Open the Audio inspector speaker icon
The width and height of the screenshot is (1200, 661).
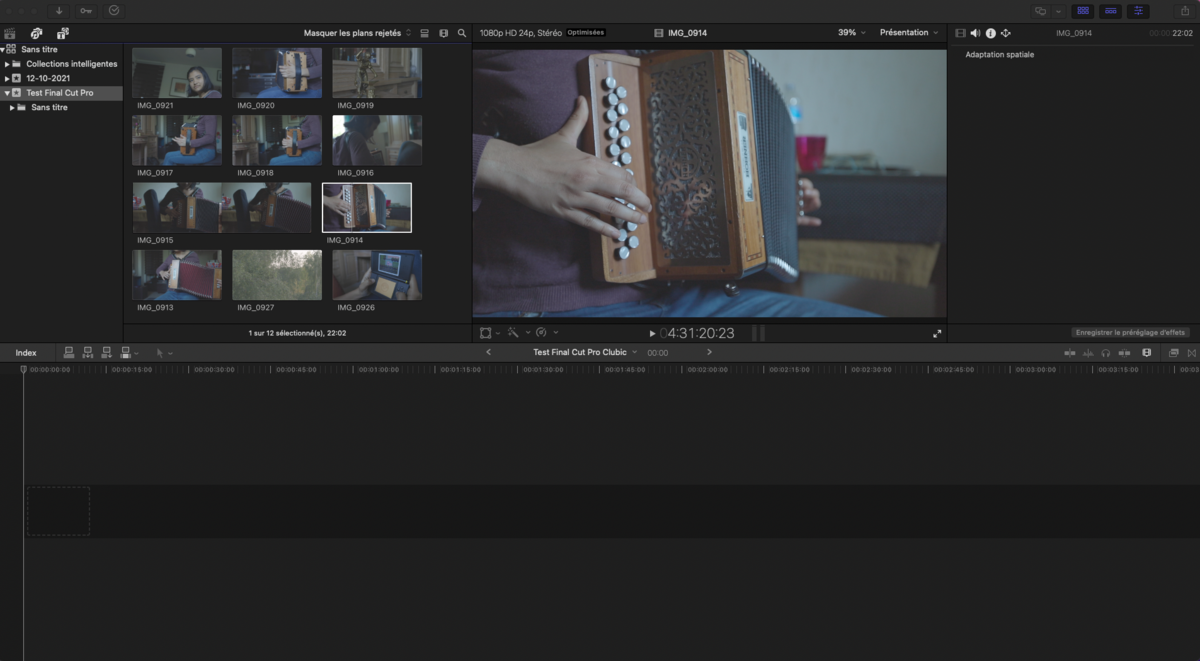[975, 33]
